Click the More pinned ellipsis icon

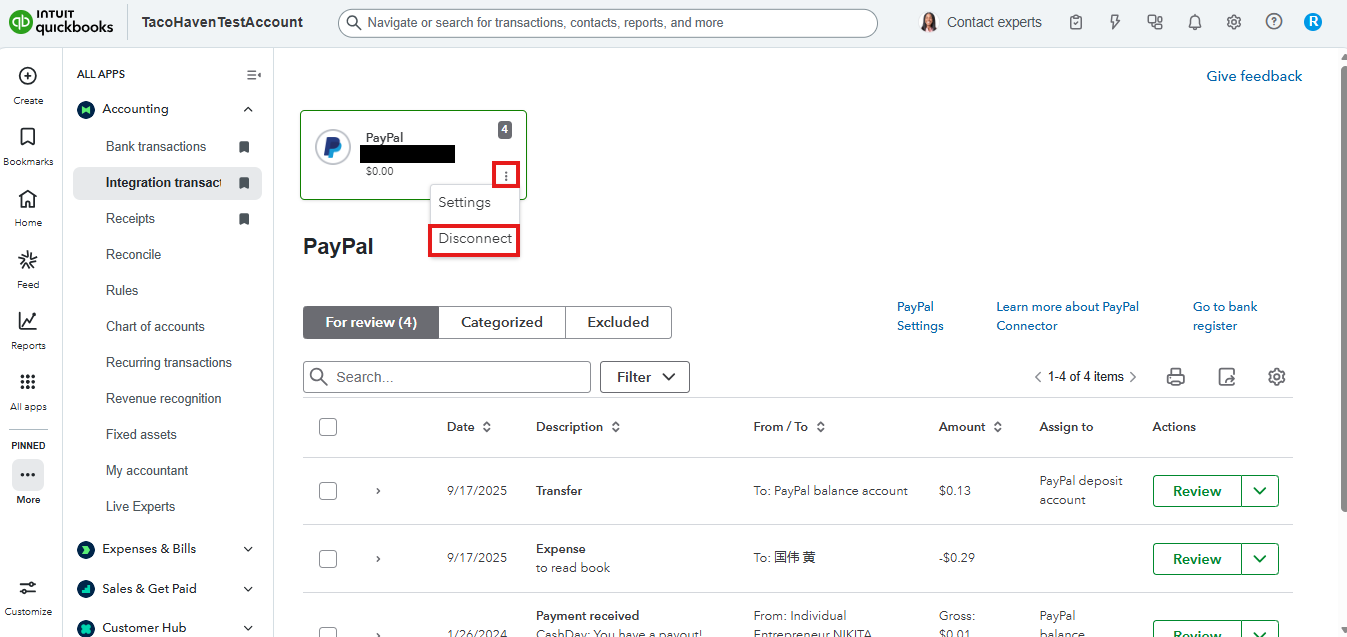[28, 474]
